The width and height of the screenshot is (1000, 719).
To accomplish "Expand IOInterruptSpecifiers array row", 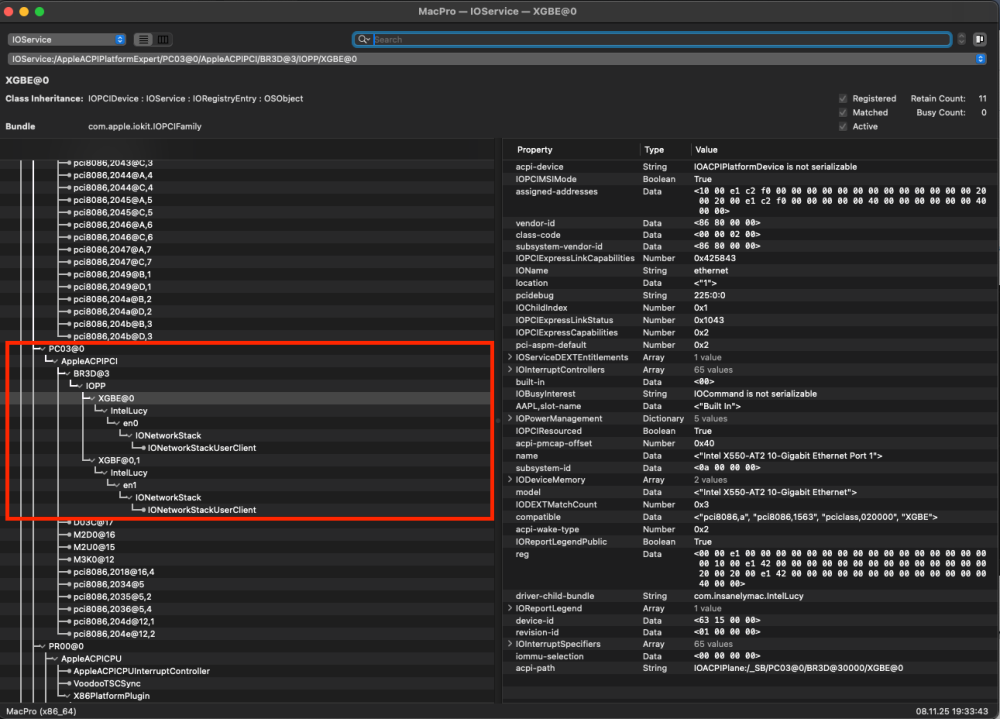I will (x=510, y=644).
